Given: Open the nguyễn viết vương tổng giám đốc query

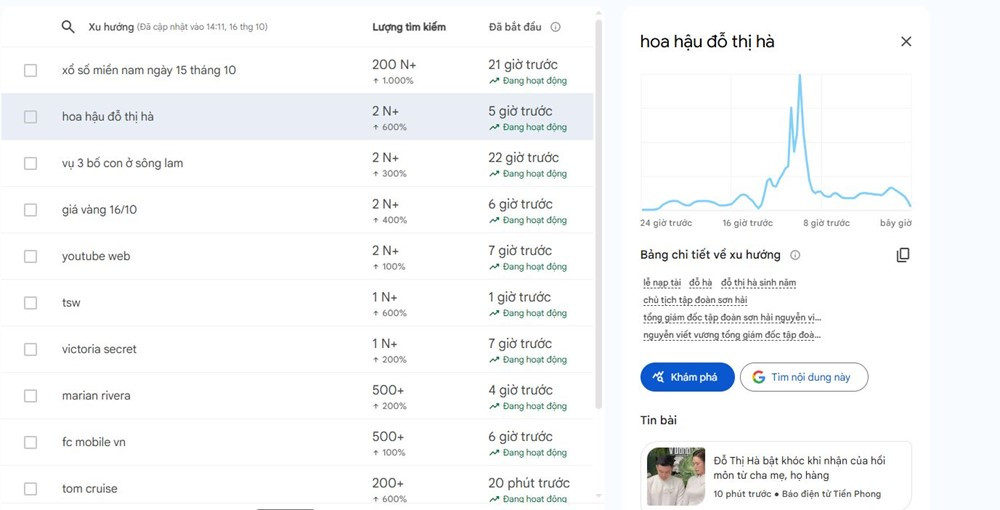Looking at the screenshot, I should 732,335.
